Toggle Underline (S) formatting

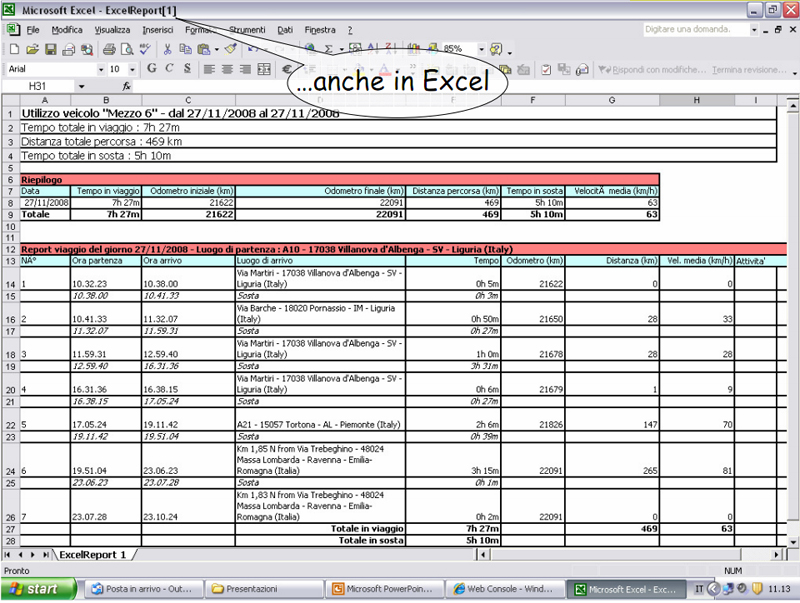[187, 68]
